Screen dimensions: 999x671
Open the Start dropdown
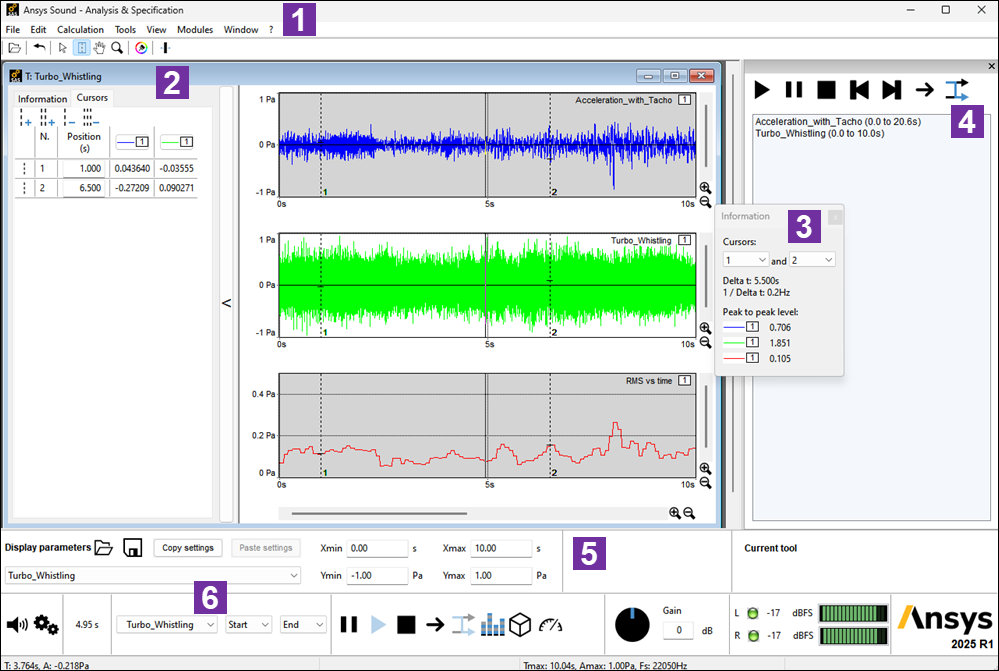tap(248, 624)
